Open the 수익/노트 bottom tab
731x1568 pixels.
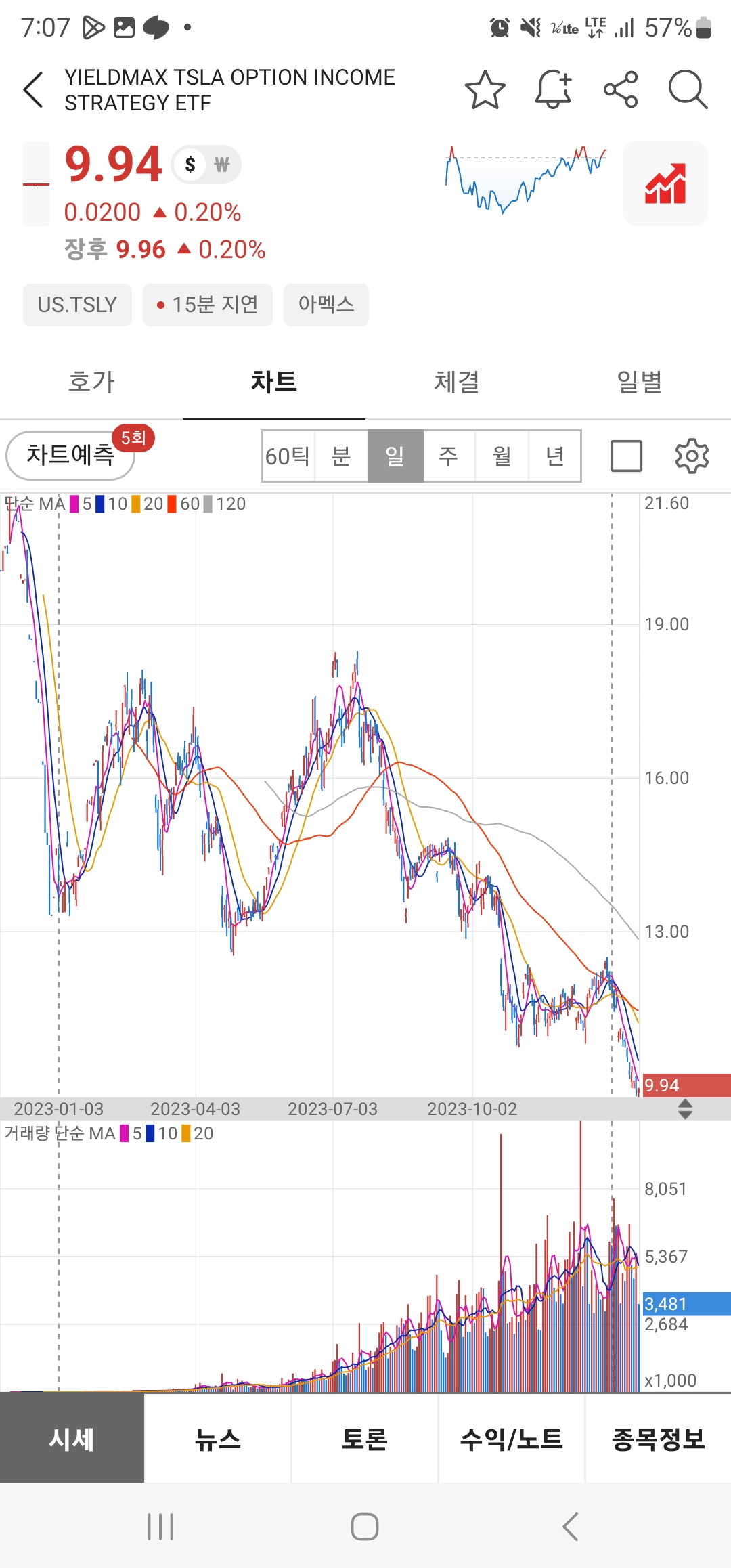pos(512,1439)
